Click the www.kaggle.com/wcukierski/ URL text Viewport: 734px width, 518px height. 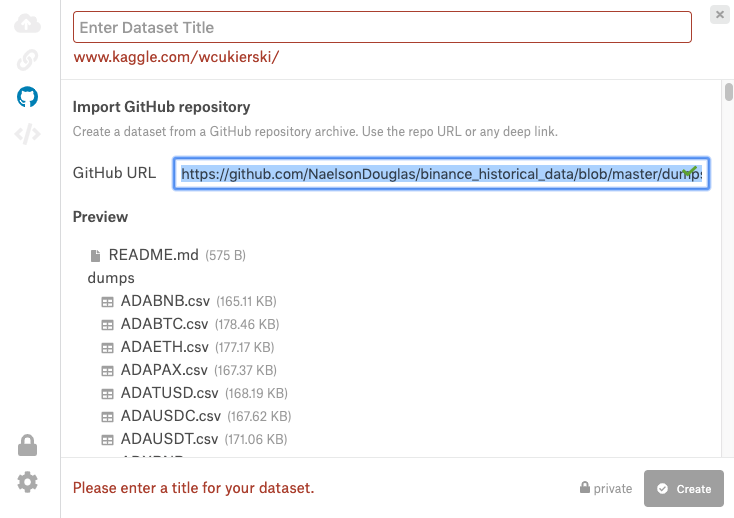(x=176, y=57)
